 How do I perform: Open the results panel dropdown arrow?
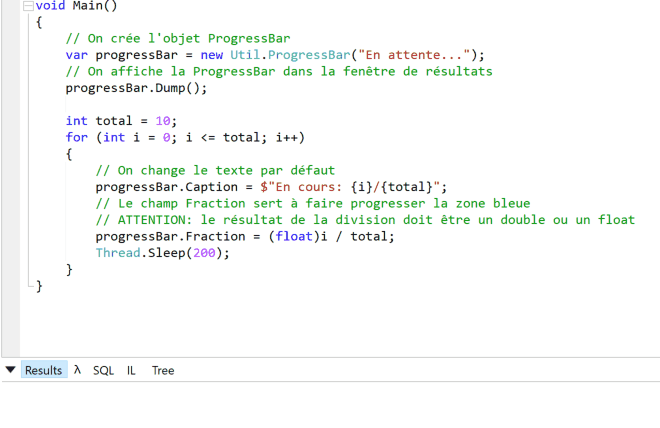pos(11,370)
